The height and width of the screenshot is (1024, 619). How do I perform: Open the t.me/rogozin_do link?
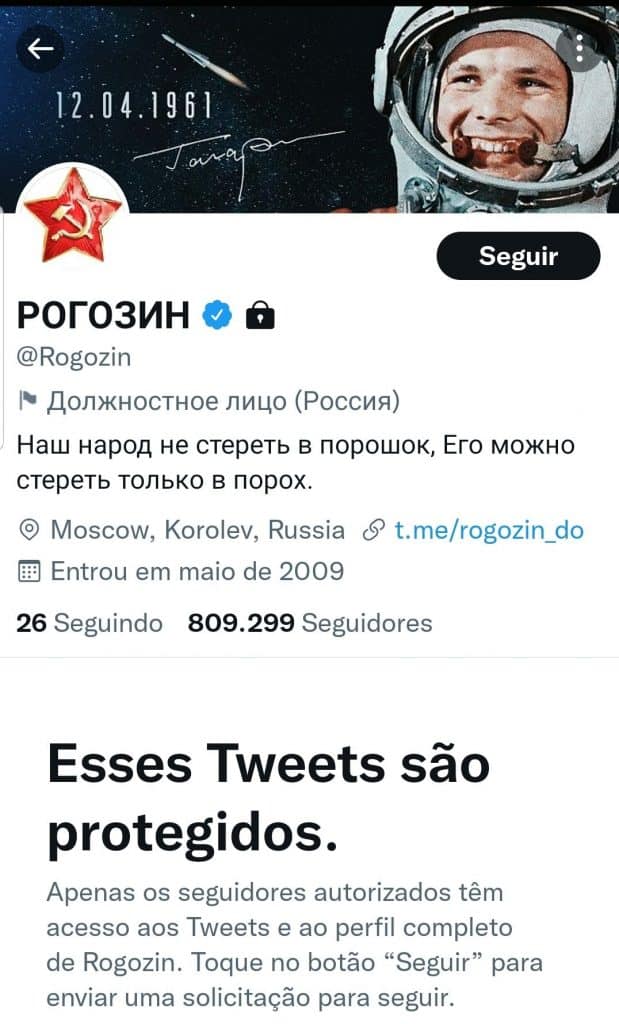pos(489,530)
